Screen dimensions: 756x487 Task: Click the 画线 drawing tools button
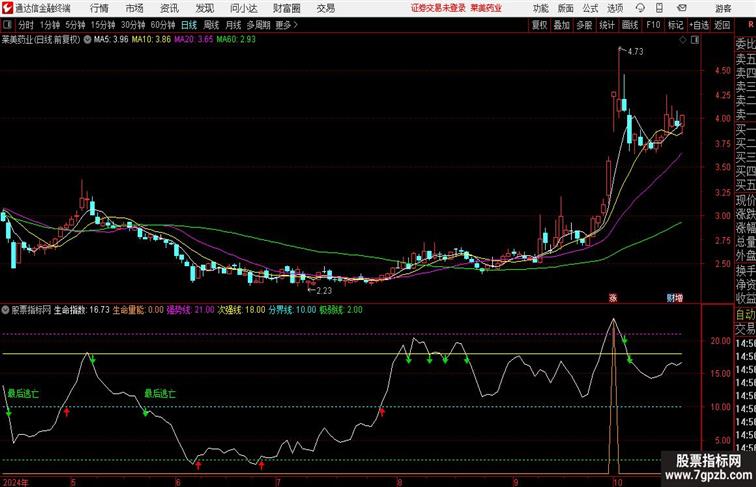(630, 25)
